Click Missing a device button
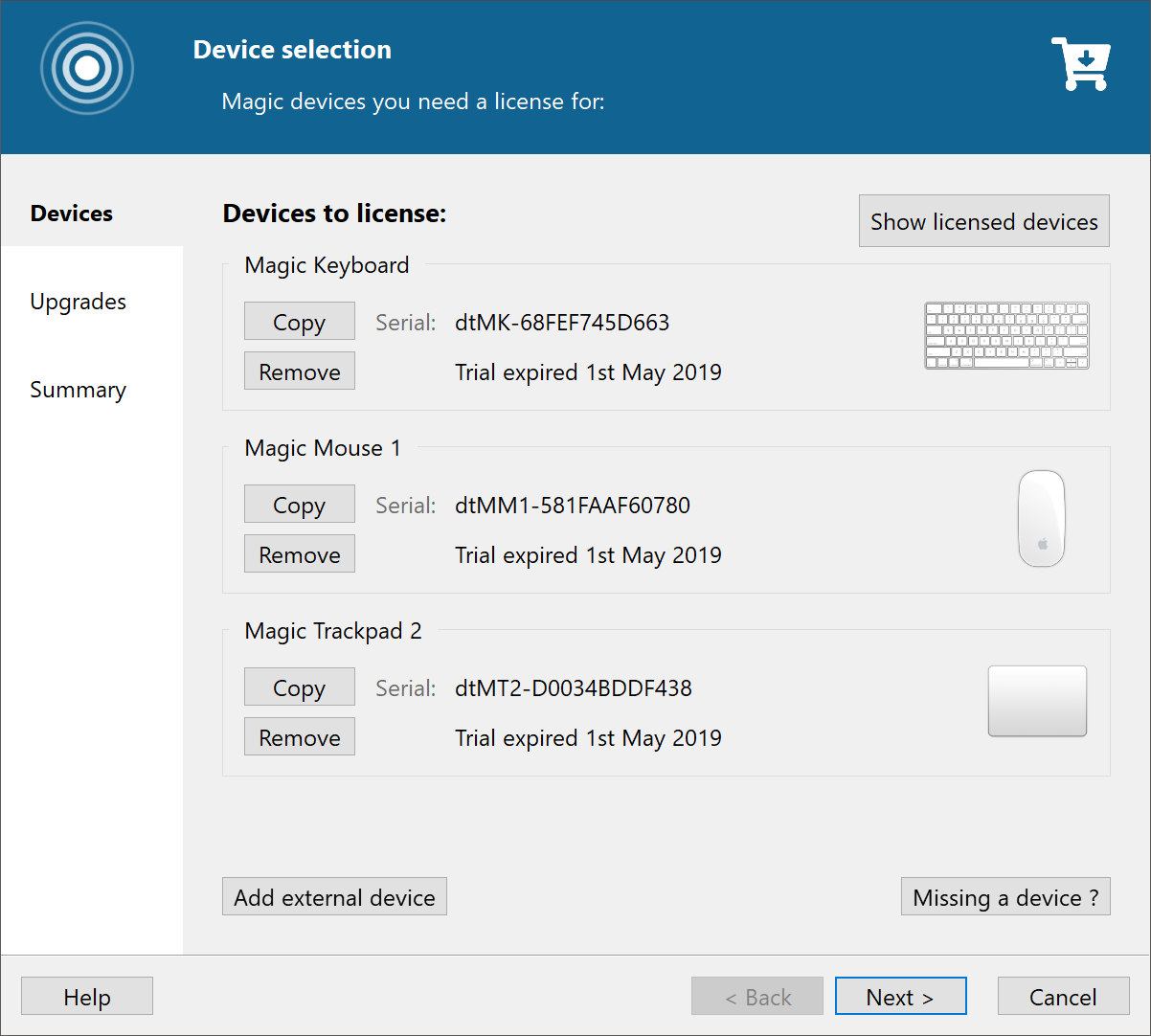The height and width of the screenshot is (1036, 1151). click(x=1004, y=896)
